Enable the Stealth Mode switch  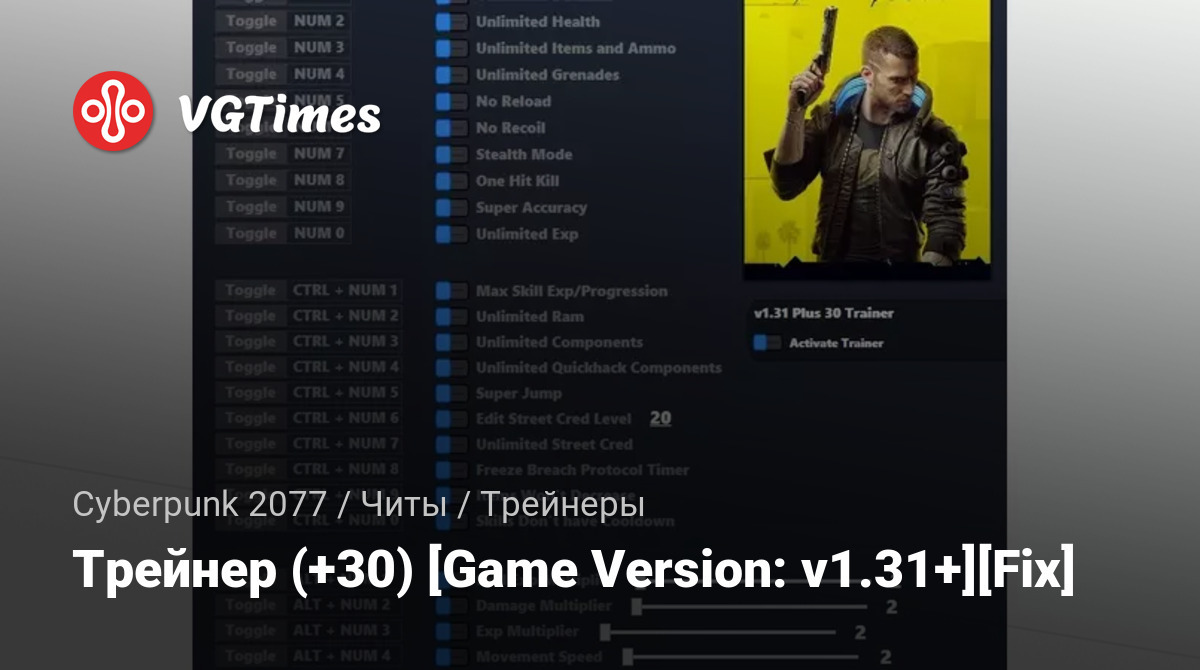click(x=452, y=154)
